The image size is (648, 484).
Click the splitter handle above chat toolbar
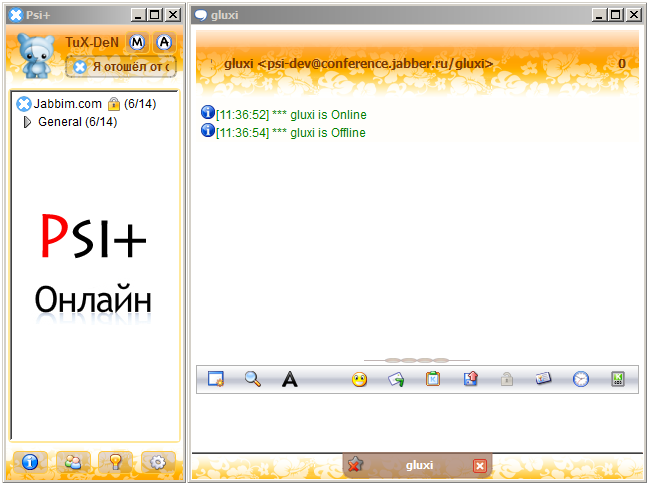(417, 359)
